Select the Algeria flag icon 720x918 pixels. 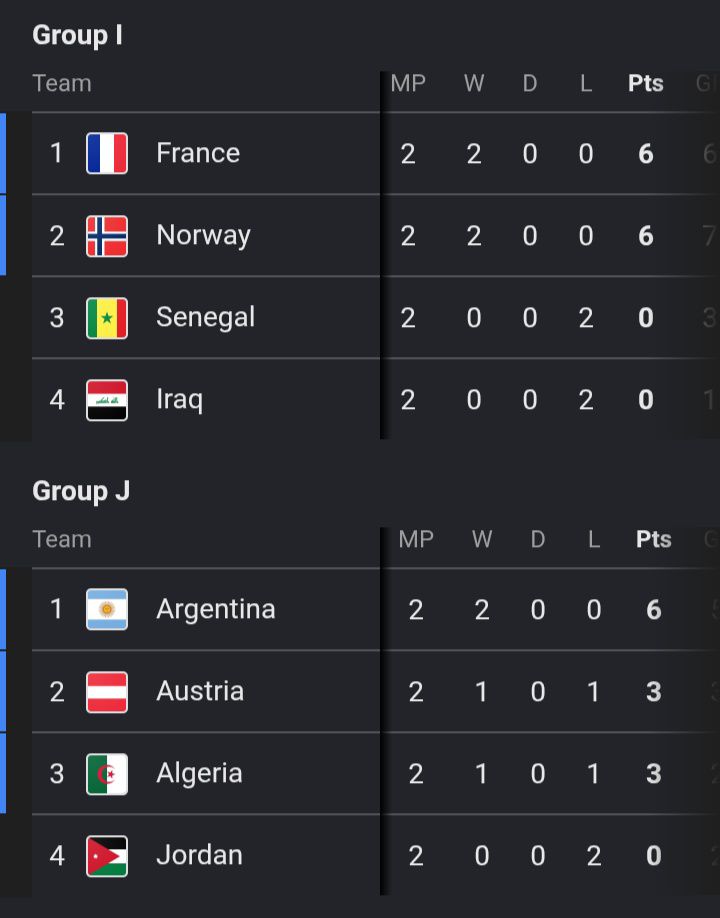(107, 774)
